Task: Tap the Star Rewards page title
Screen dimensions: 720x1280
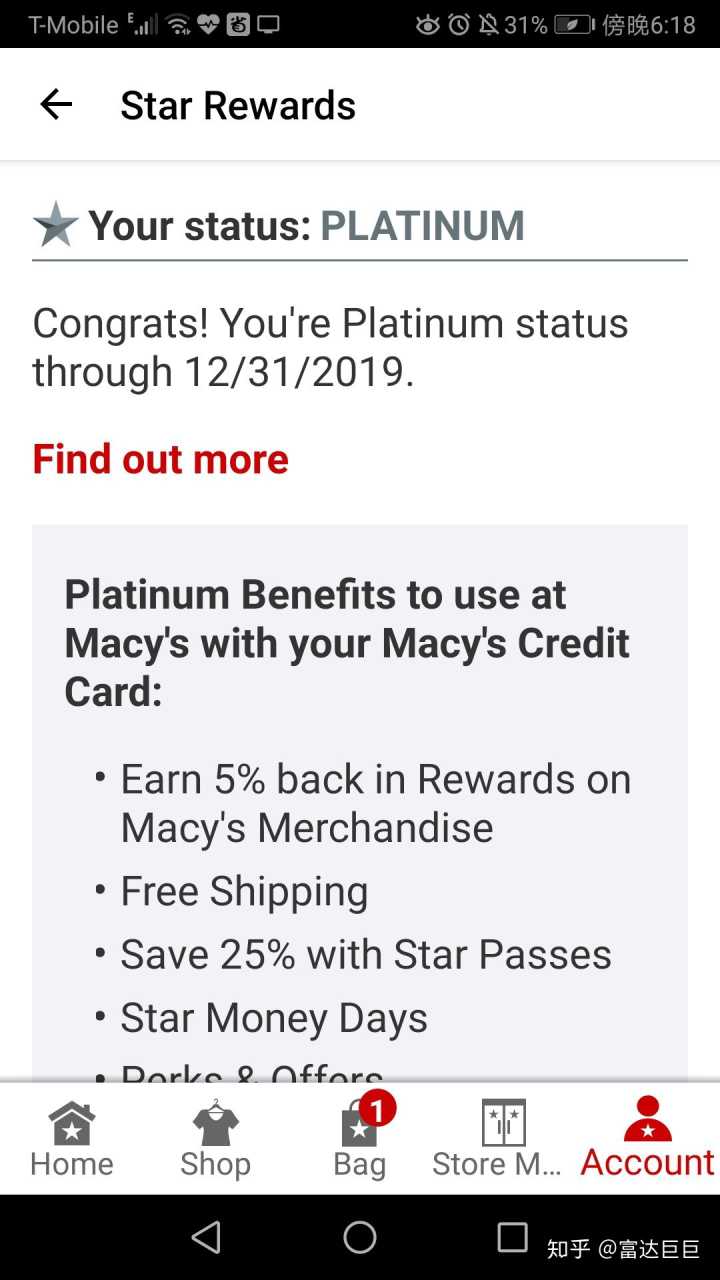Action: pos(238,106)
